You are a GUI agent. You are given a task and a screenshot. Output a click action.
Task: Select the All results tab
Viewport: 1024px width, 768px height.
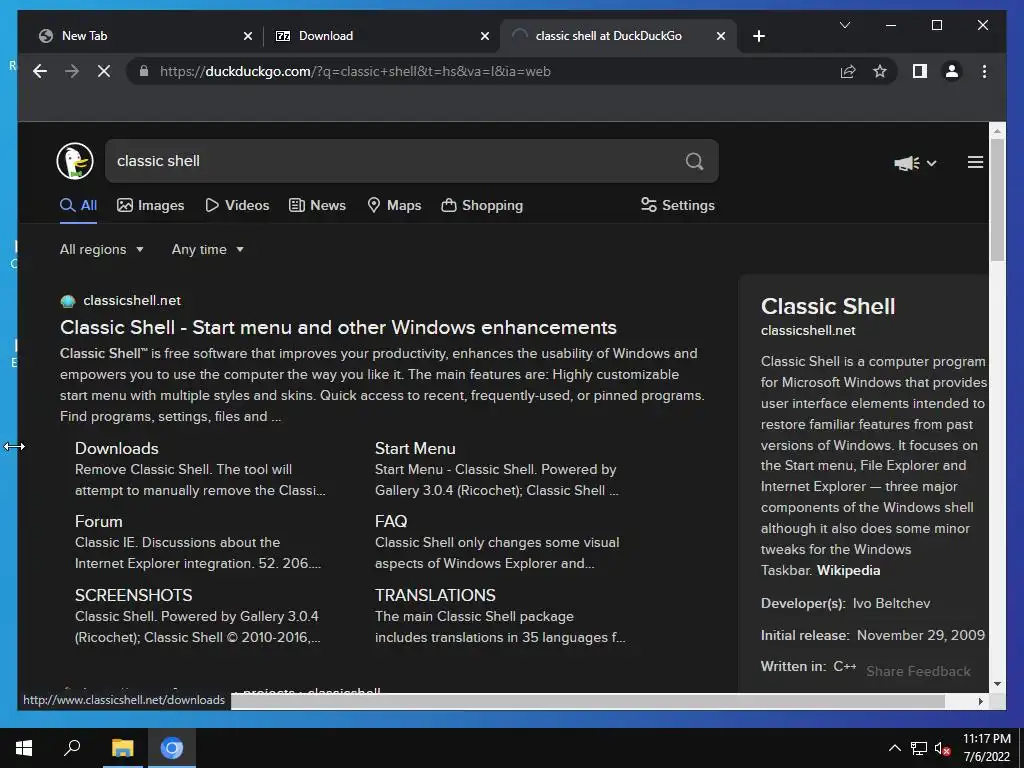[78, 206]
